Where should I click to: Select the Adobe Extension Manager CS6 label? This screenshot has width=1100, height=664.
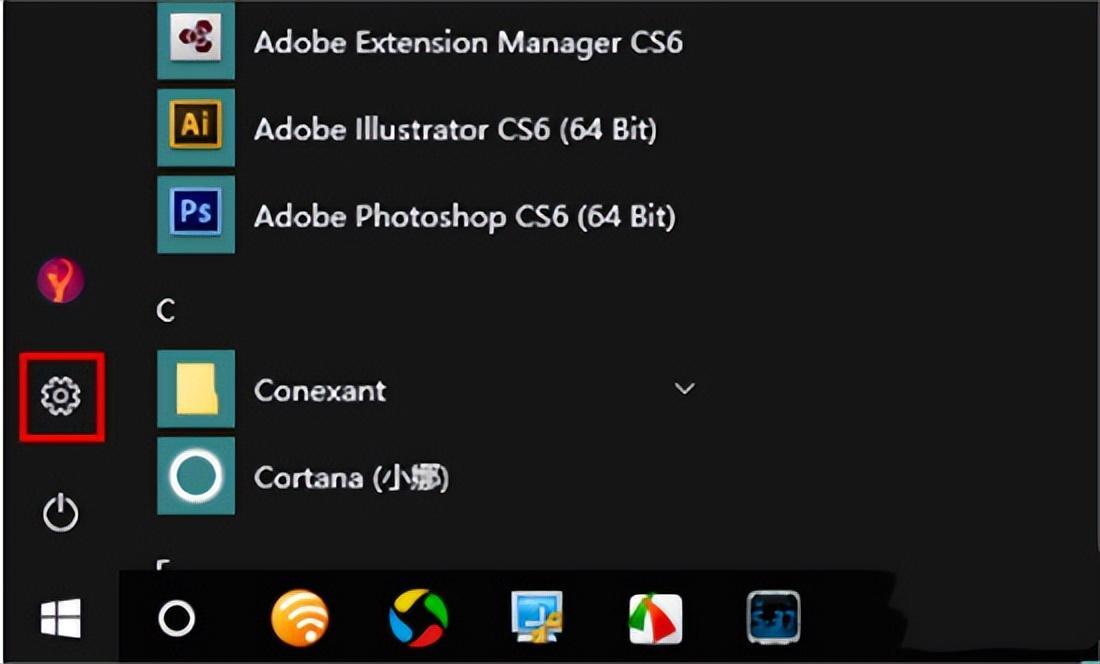pyautogui.click(x=468, y=43)
